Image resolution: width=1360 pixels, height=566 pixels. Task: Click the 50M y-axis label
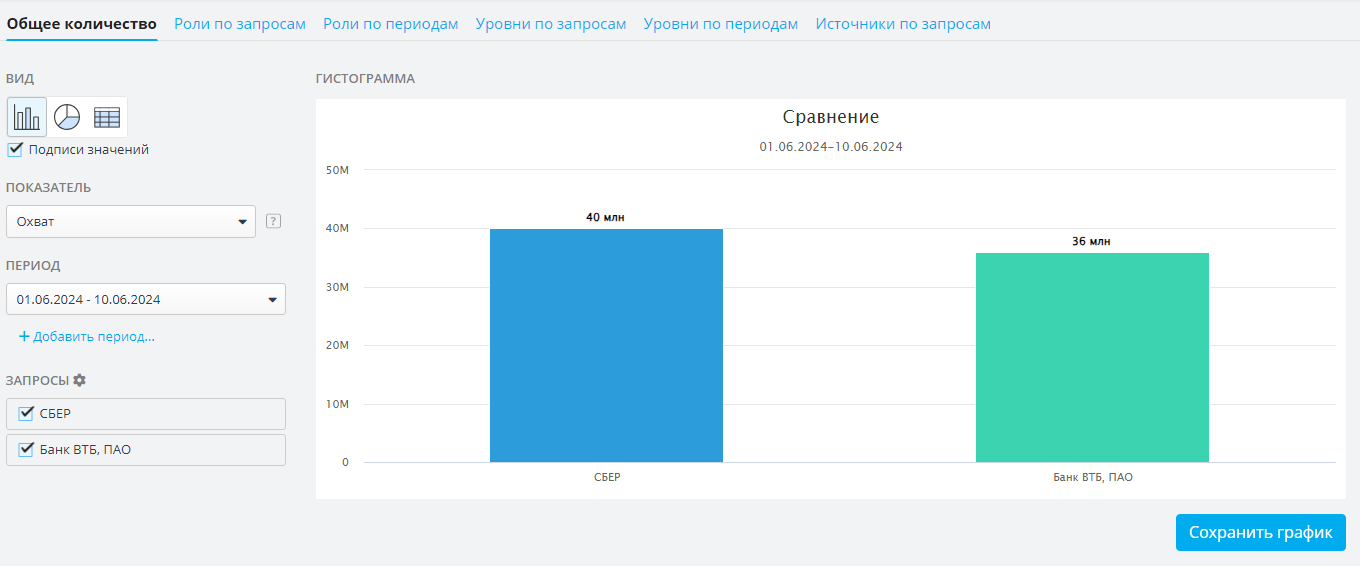pyautogui.click(x=337, y=170)
